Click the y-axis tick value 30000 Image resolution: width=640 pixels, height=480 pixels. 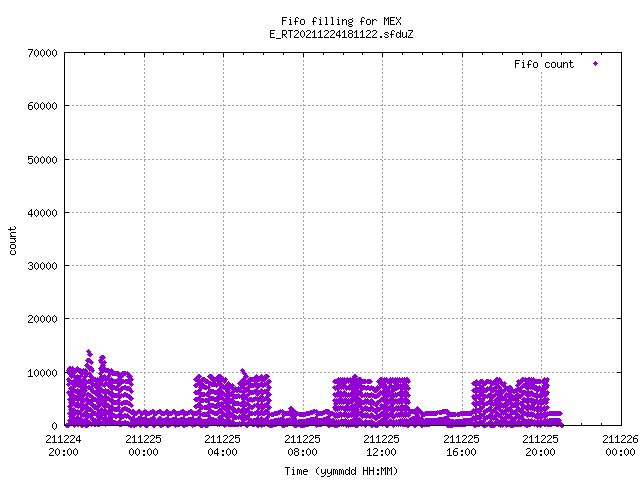42,266
